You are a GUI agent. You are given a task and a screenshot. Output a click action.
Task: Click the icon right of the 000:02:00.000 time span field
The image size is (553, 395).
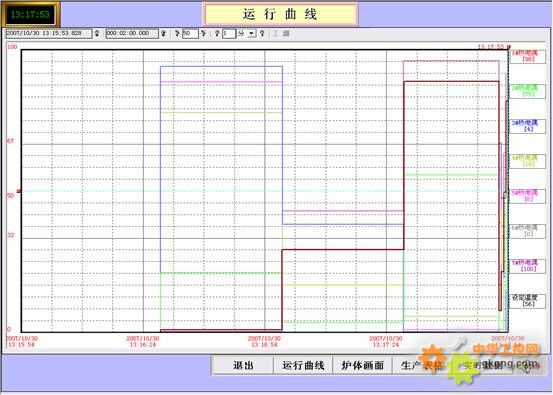(x=164, y=34)
